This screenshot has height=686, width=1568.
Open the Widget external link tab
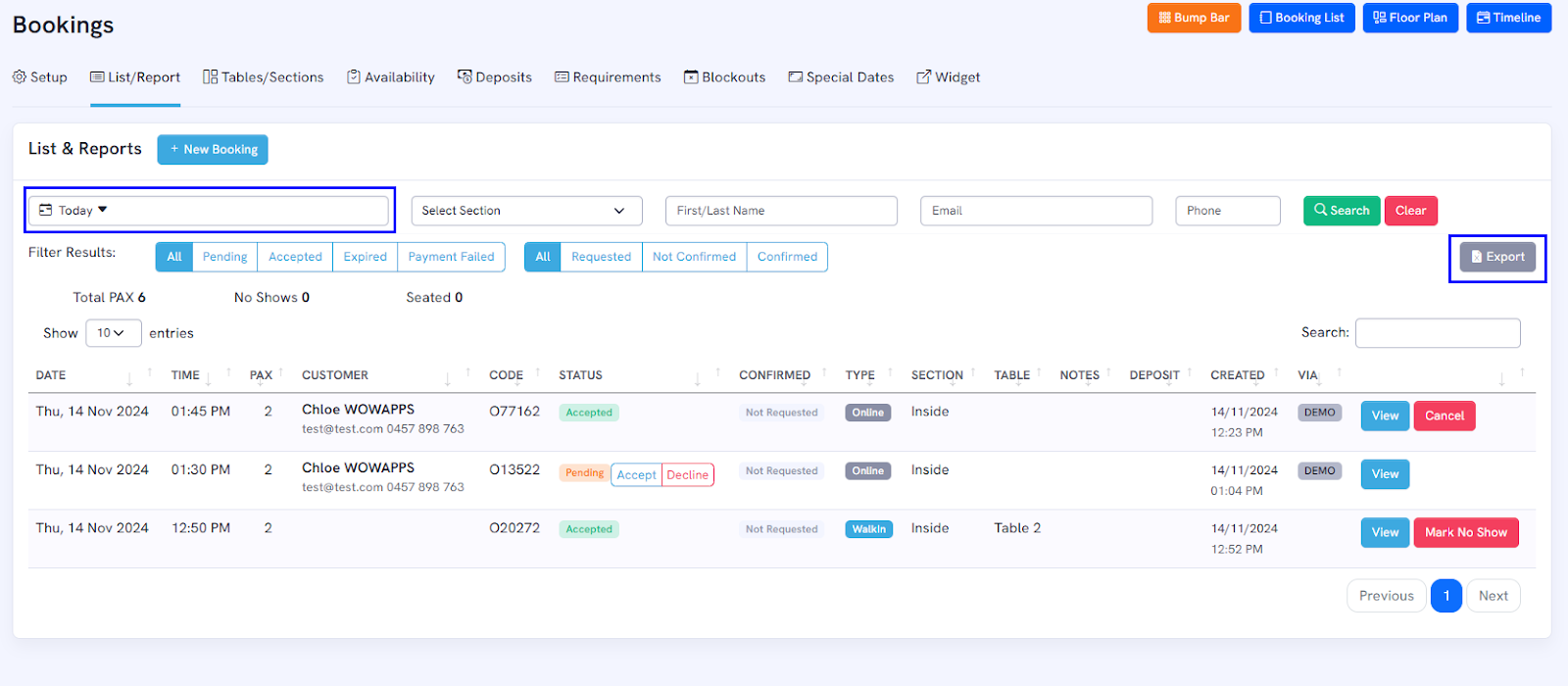[948, 77]
